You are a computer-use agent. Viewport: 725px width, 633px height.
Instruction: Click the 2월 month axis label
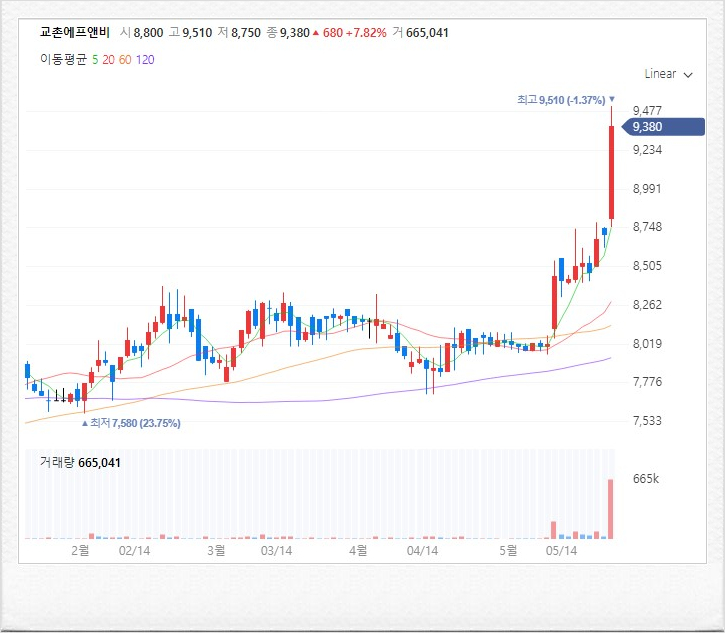tap(80, 551)
